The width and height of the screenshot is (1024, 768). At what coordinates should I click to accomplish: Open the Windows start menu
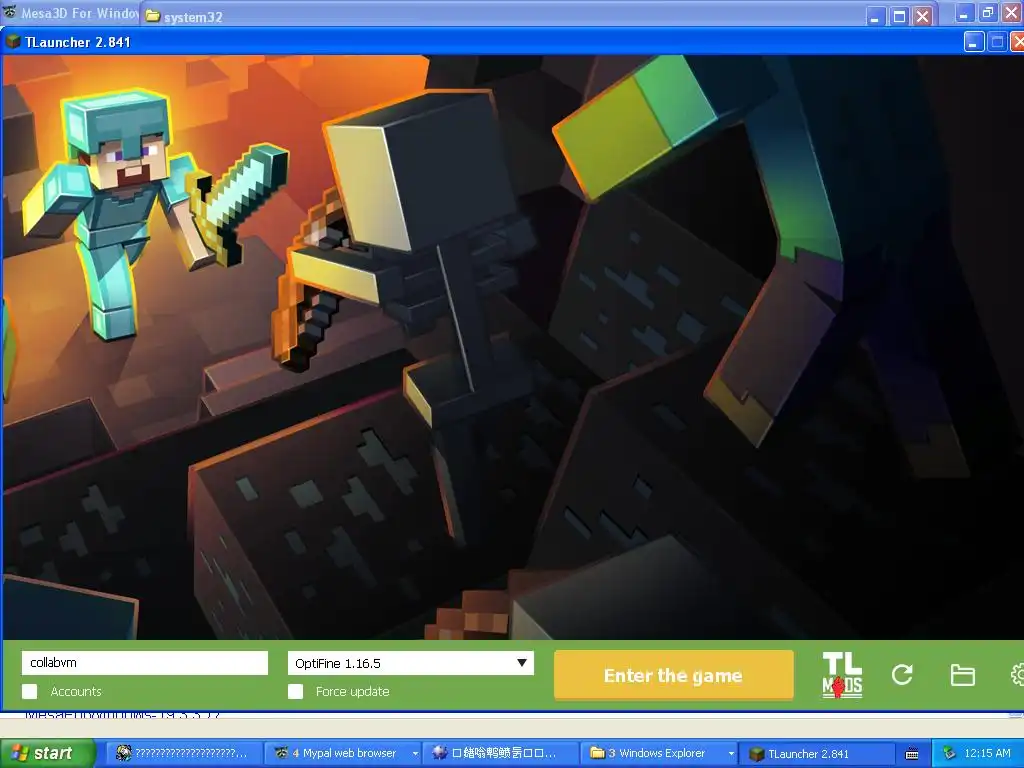pos(47,753)
